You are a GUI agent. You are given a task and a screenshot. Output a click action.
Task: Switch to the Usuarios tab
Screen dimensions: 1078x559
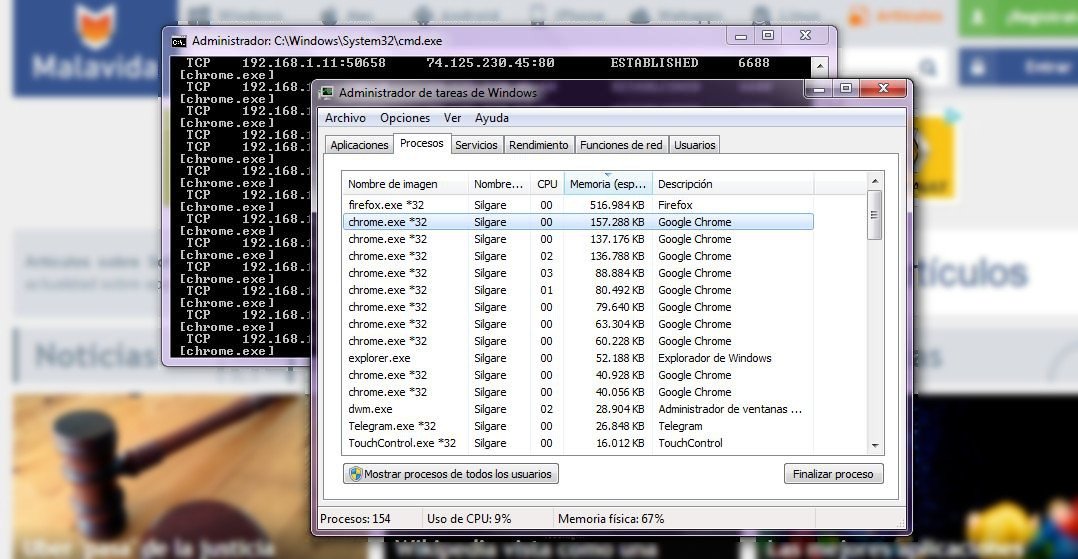coord(694,144)
